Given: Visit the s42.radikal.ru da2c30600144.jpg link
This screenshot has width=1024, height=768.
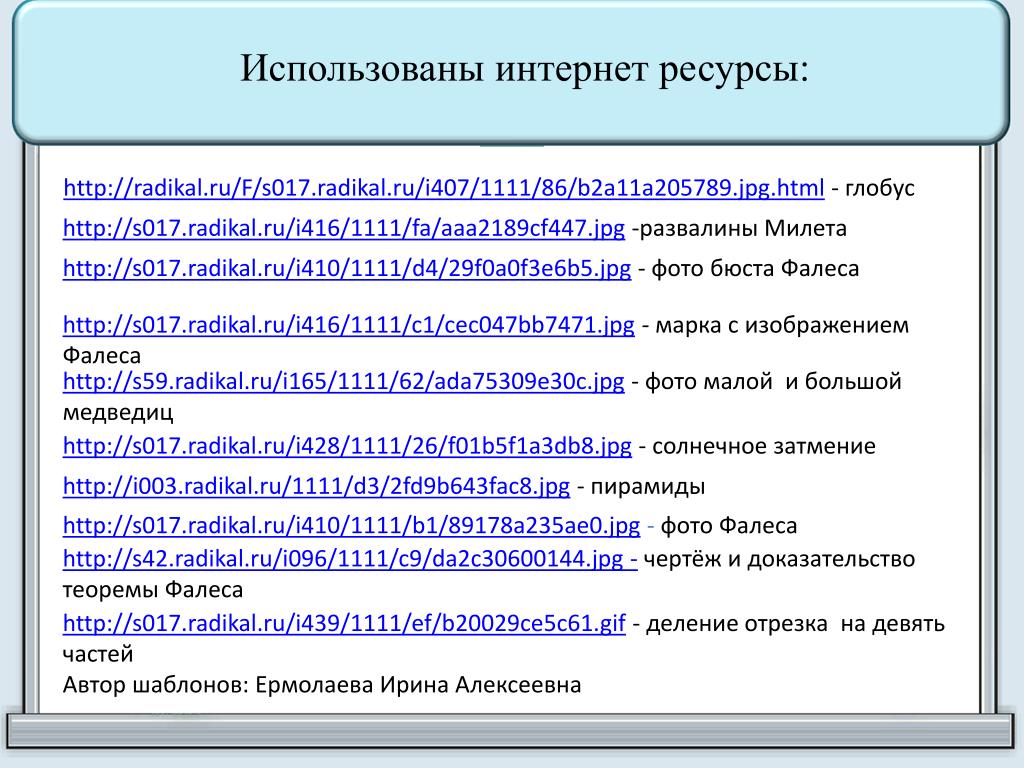Looking at the screenshot, I should [x=350, y=560].
